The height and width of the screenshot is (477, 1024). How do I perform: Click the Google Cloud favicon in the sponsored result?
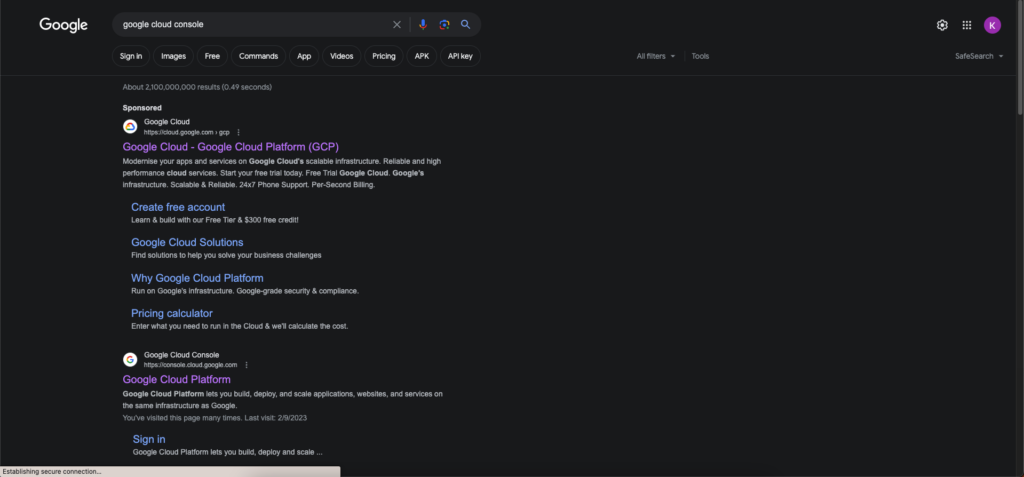(x=130, y=126)
